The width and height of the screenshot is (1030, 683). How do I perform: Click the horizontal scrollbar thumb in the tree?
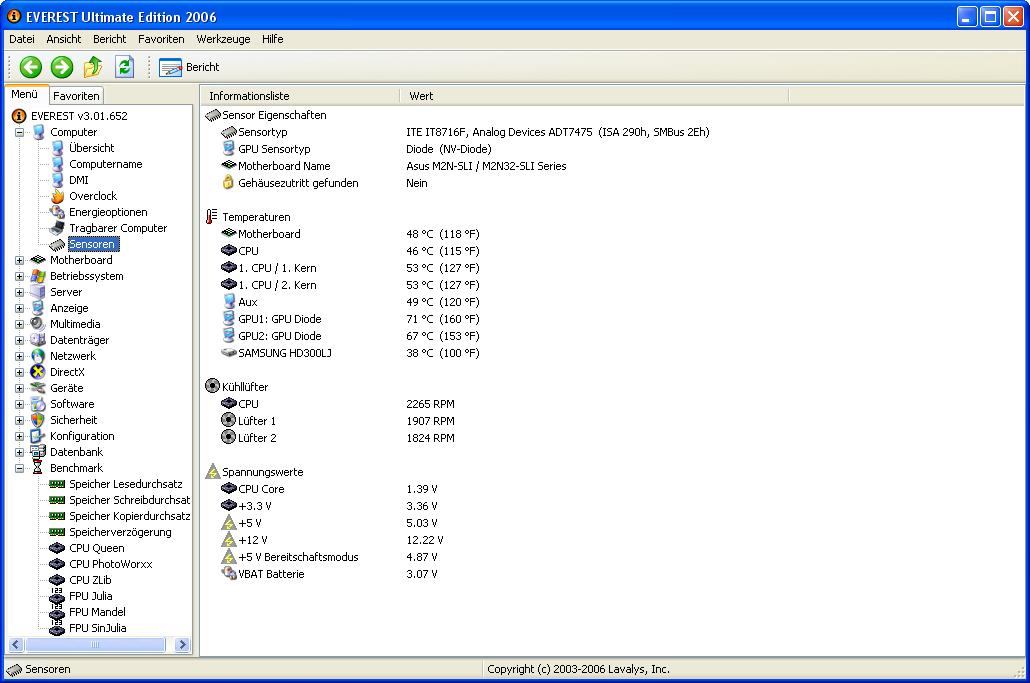point(95,645)
